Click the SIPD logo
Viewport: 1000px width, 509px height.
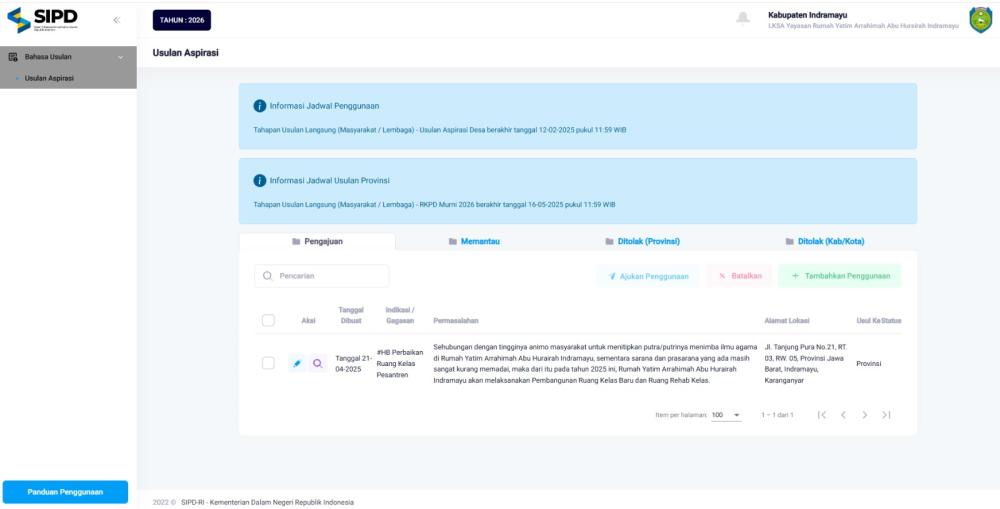tap(41, 20)
